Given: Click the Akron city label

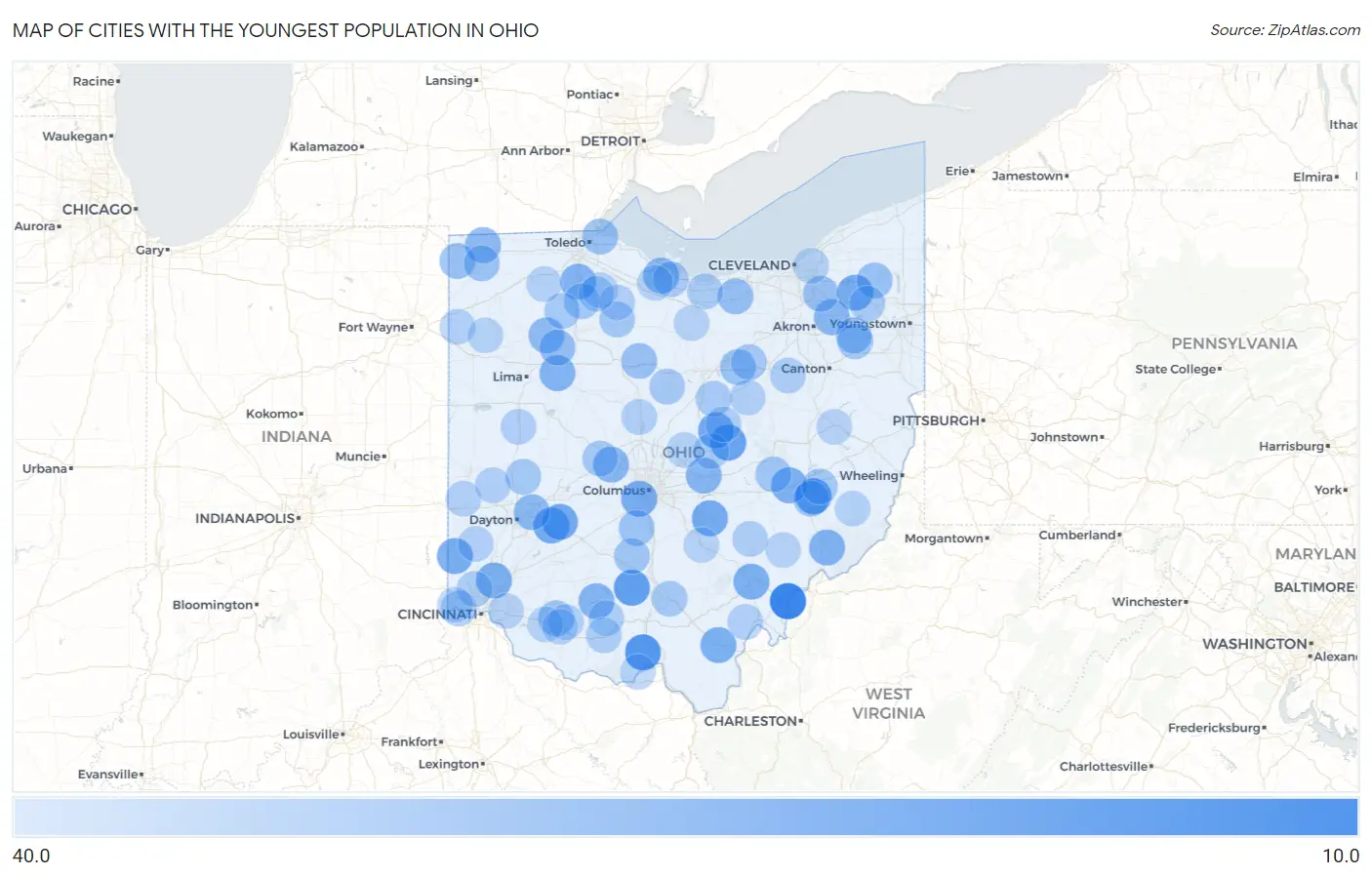Looking at the screenshot, I should click(791, 327).
